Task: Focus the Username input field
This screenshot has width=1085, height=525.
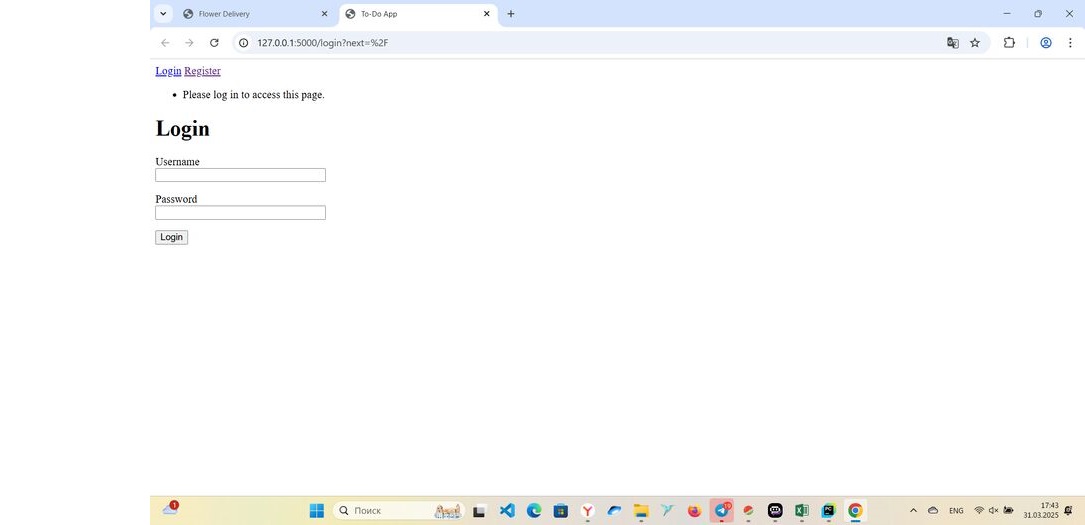Action: (x=240, y=175)
